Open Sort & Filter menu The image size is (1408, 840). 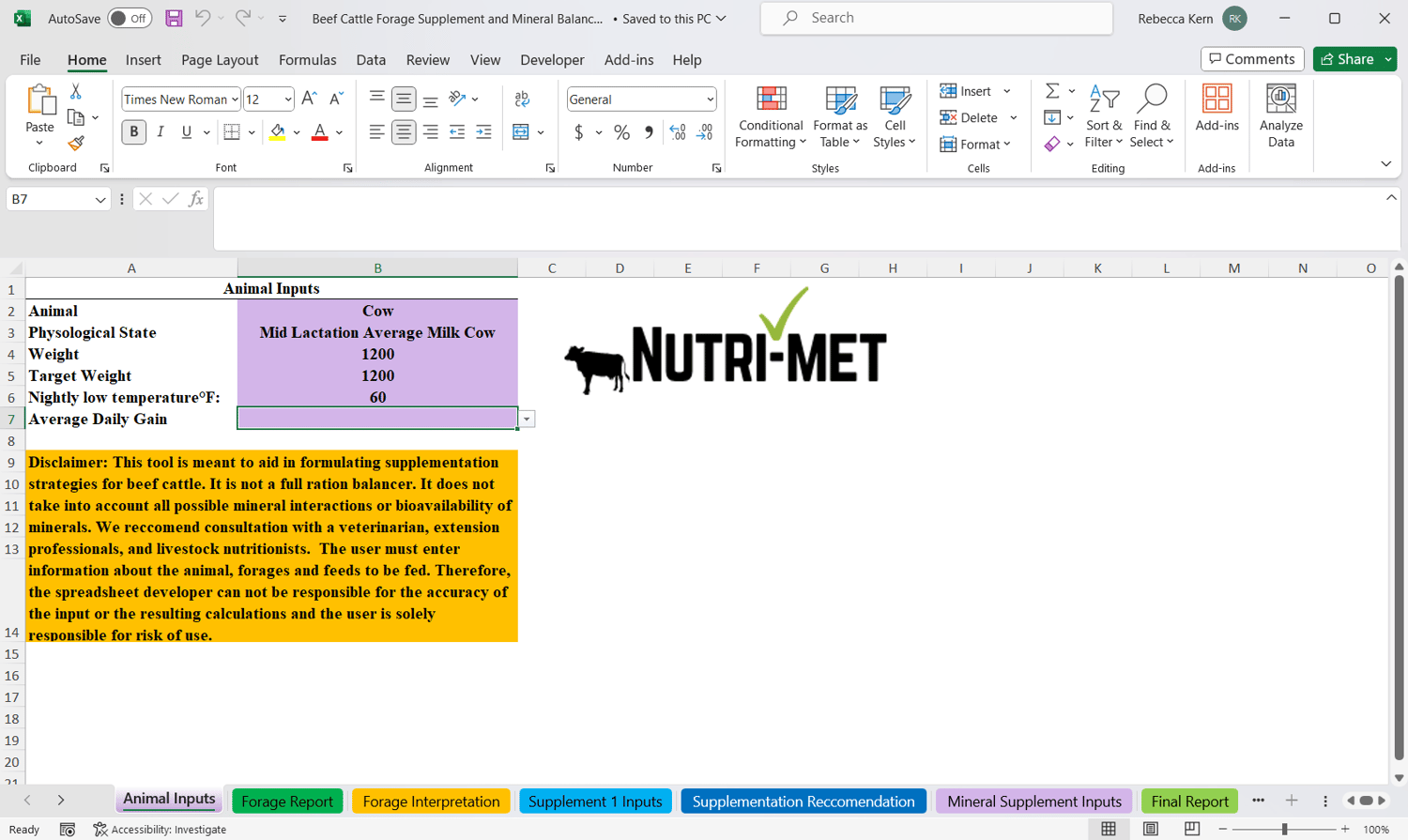(1104, 116)
